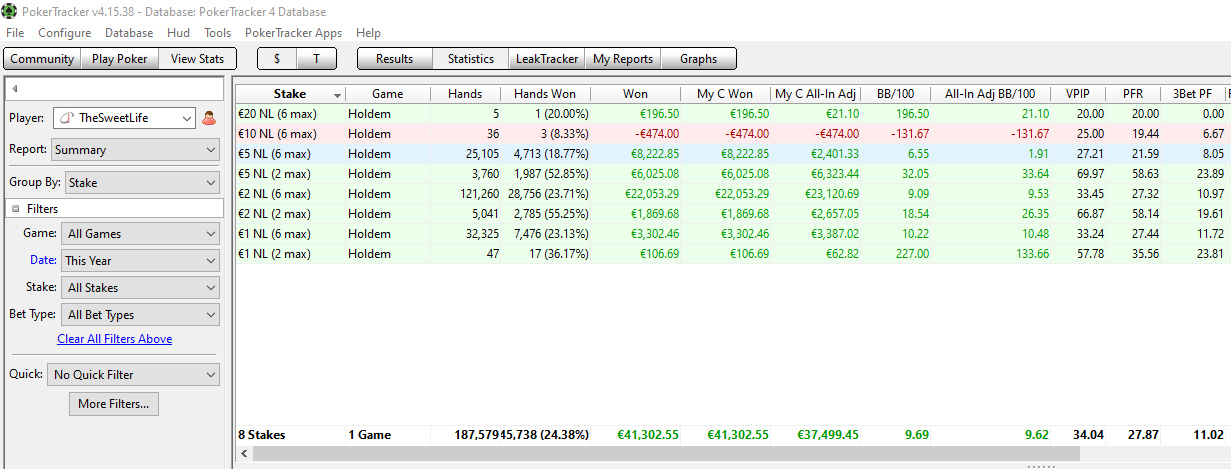Open the PokerTracker Apps menu
The height and width of the screenshot is (469, 1231).
(x=293, y=33)
